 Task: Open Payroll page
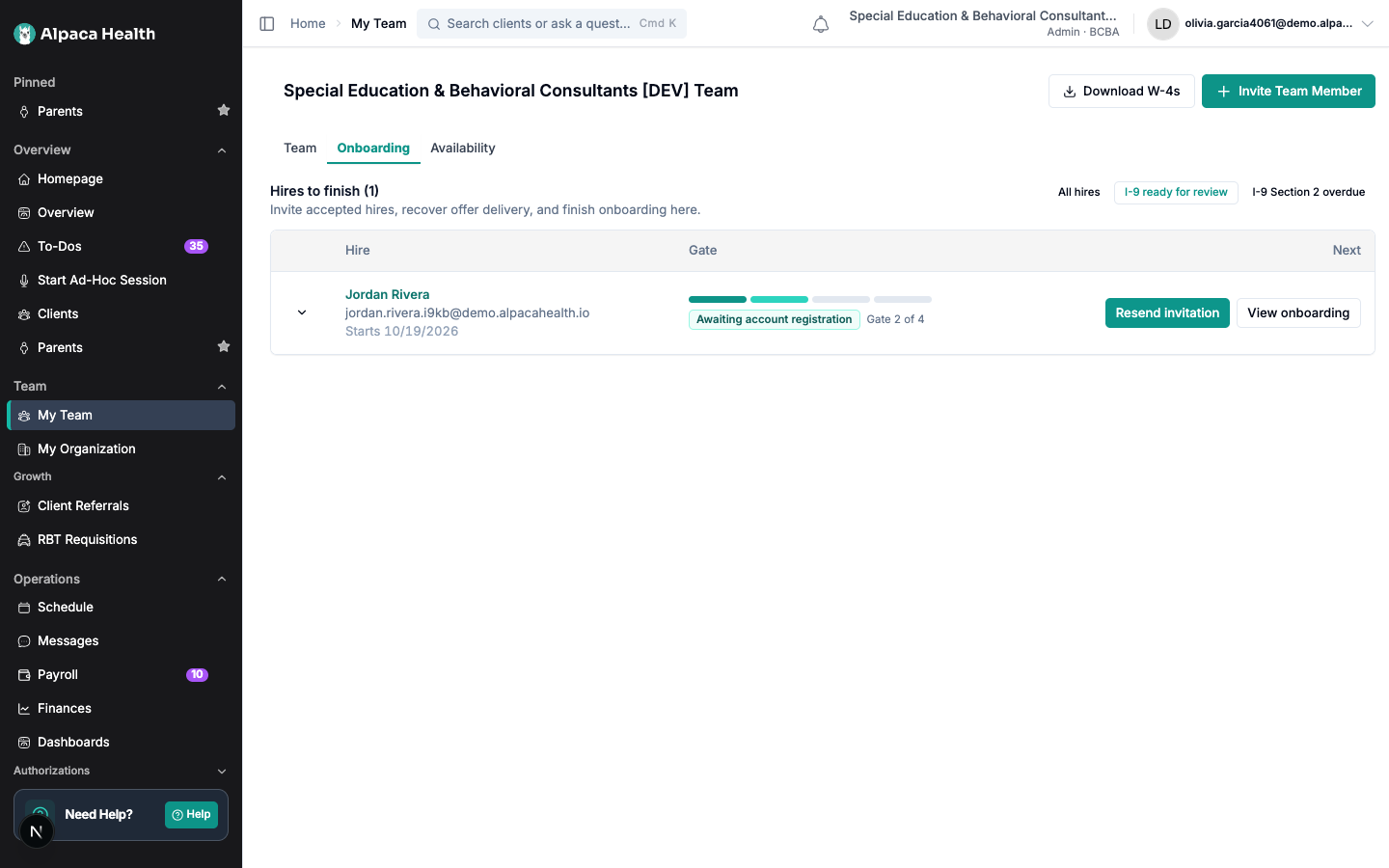(x=121, y=674)
